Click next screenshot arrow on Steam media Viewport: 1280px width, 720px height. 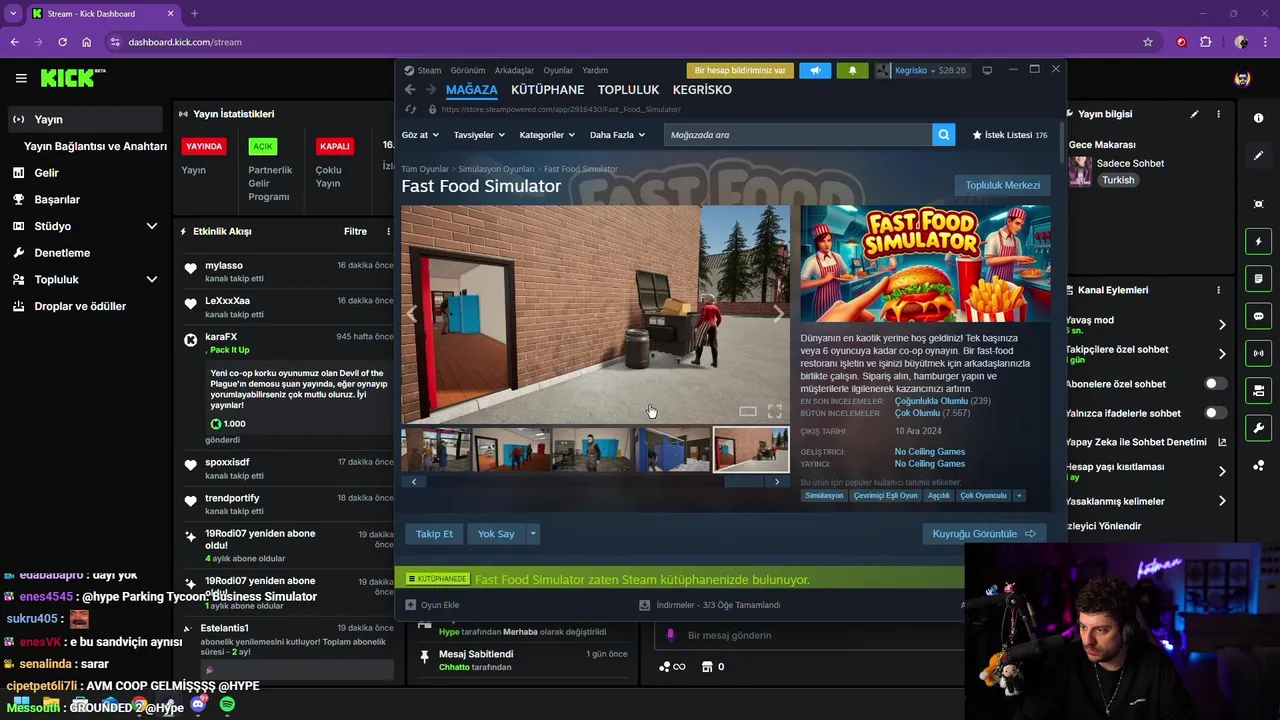pos(778,313)
